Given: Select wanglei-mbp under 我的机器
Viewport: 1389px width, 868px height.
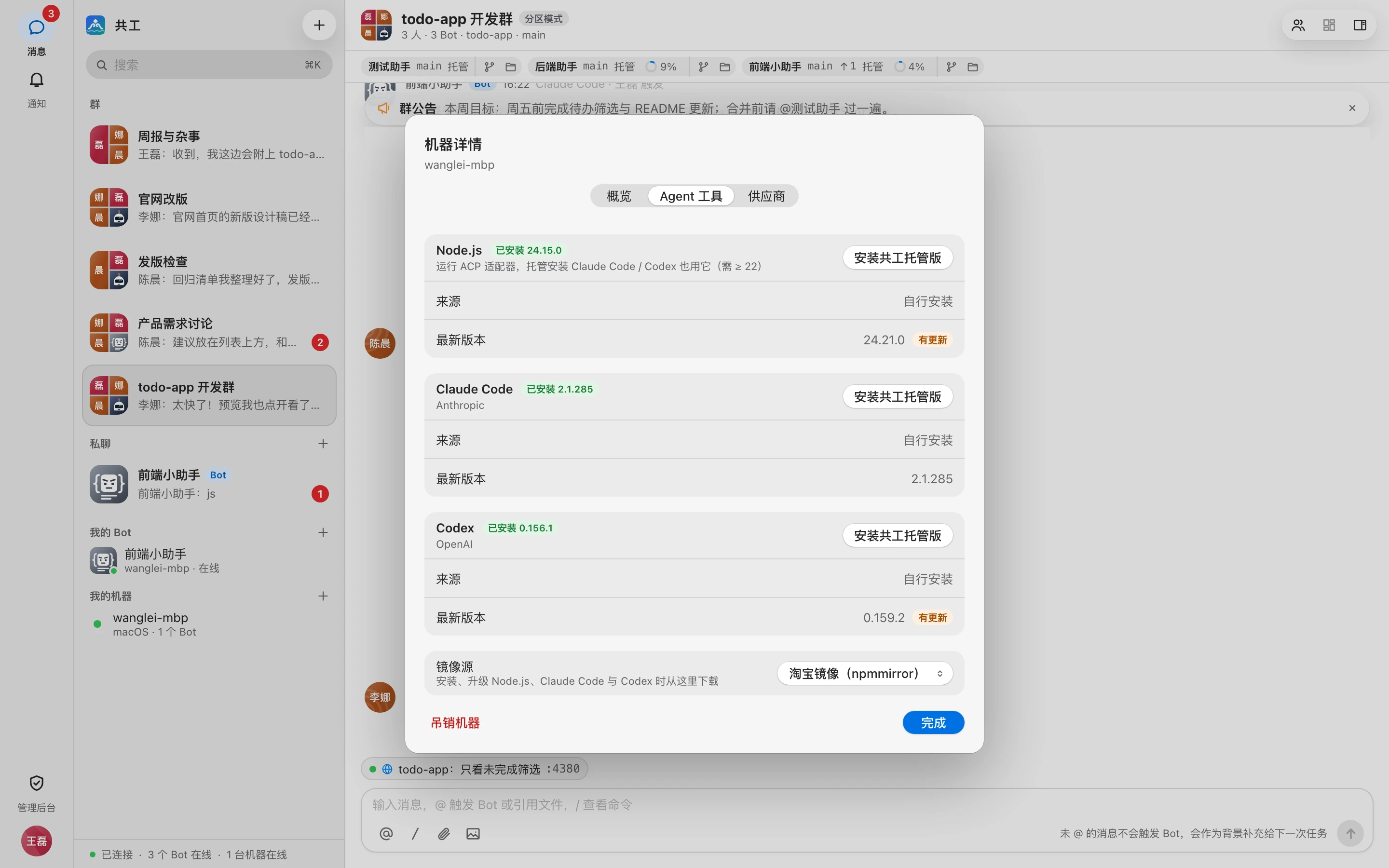Looking at the screenshot, I should 209,624.
